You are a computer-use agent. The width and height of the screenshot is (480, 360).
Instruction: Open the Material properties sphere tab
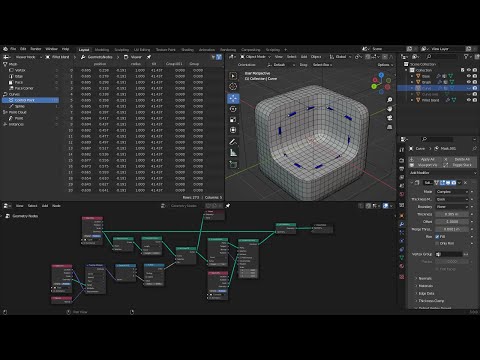[402, 266]
